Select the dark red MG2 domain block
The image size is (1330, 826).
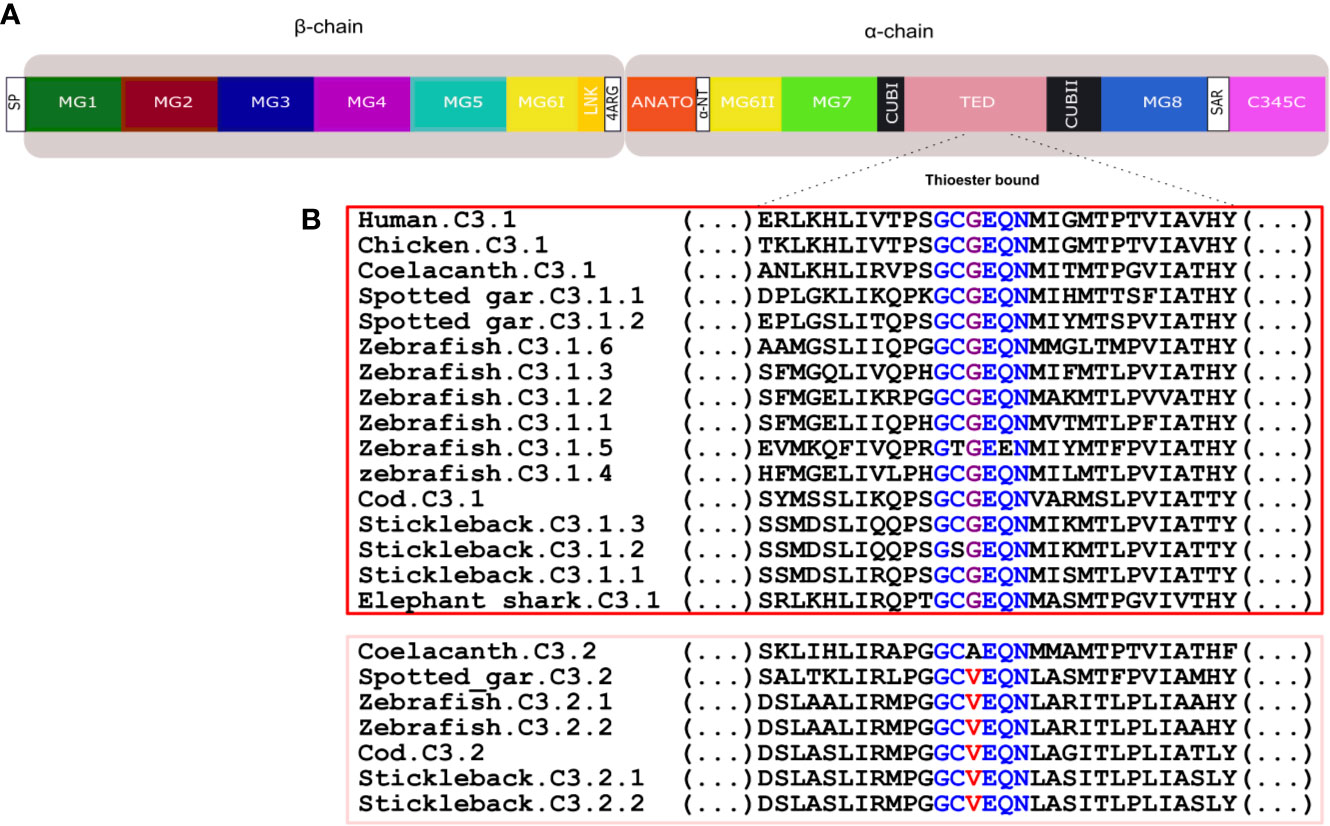click(169, 104)
